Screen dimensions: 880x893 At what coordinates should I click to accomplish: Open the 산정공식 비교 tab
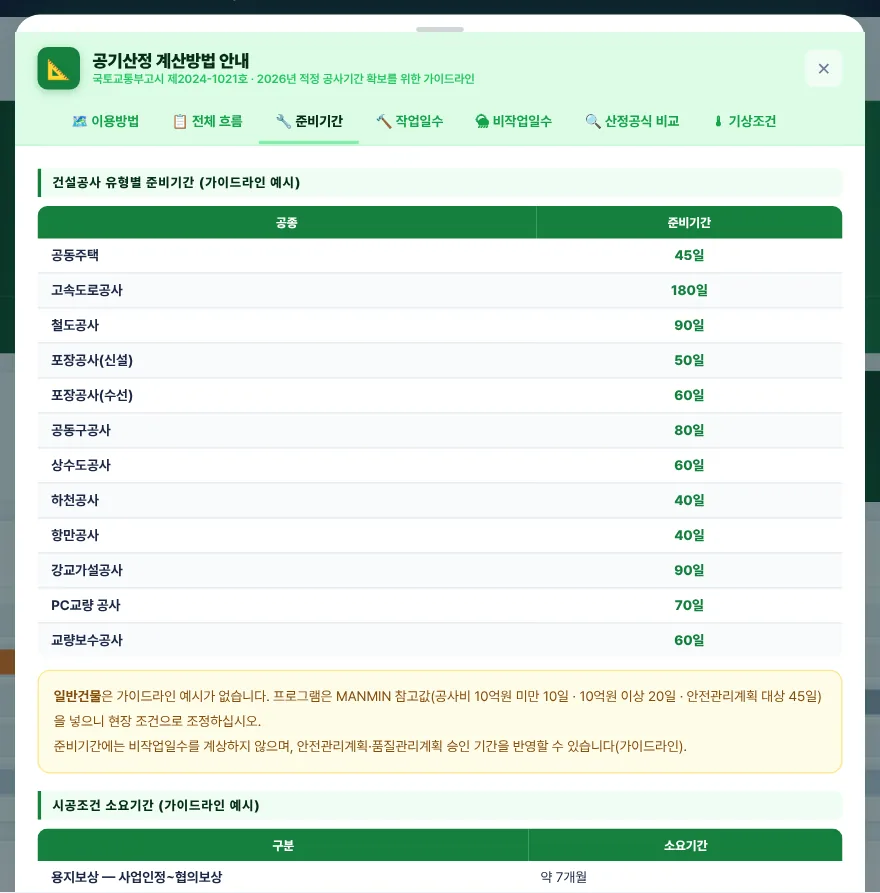(x=632, y=121)
